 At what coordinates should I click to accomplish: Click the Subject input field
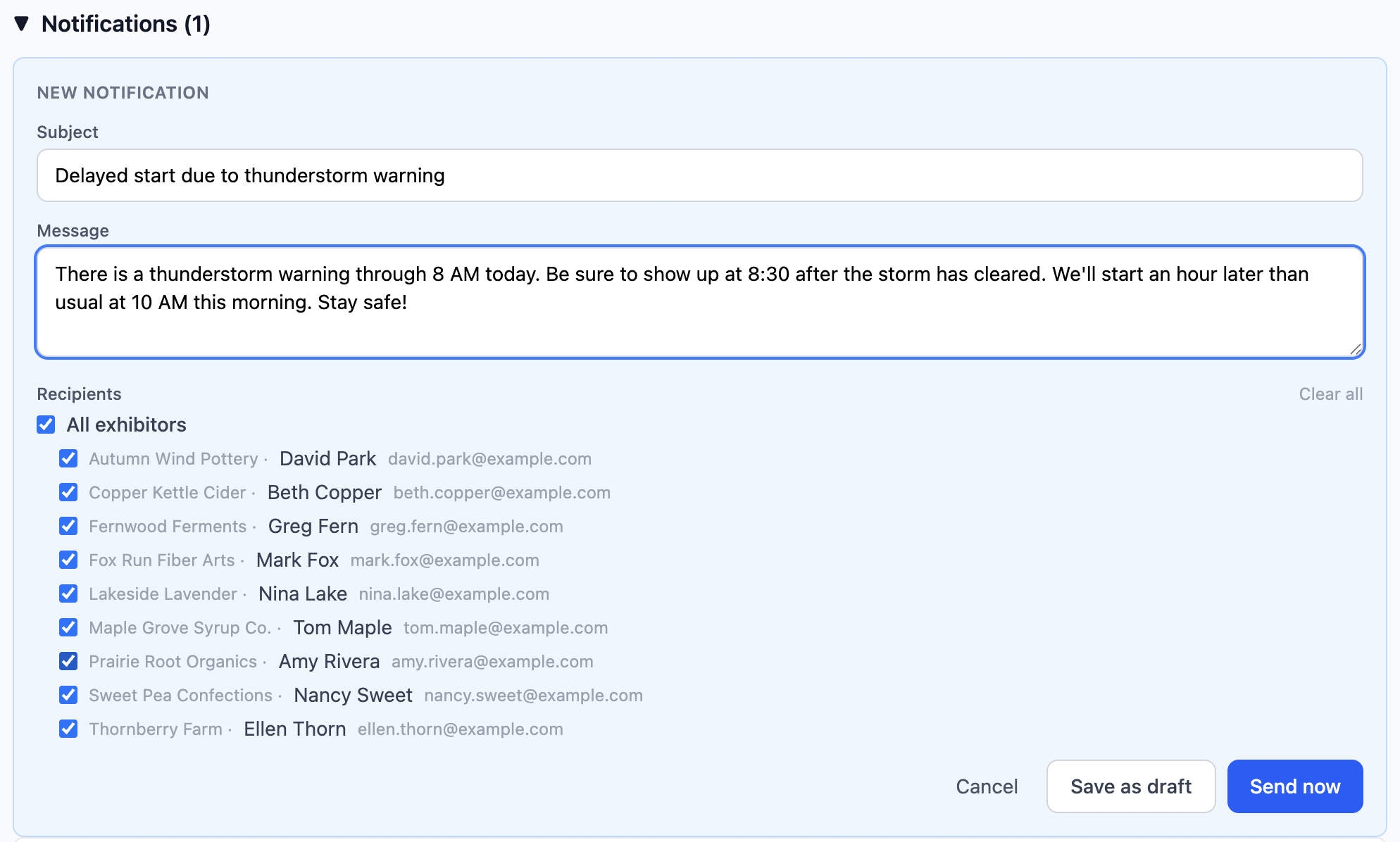coord(699,175)
